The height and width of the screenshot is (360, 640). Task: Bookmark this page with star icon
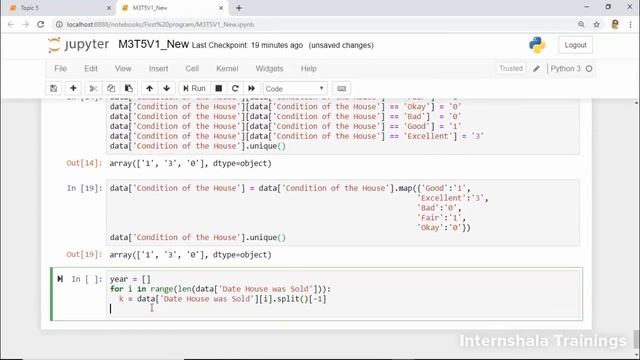click(x=596, y=24)
